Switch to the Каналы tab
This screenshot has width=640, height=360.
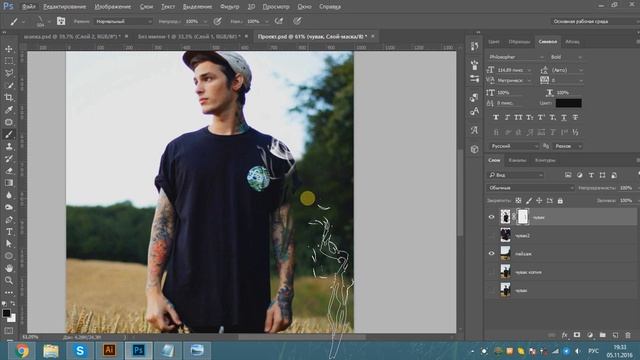[x=517, y=160]
